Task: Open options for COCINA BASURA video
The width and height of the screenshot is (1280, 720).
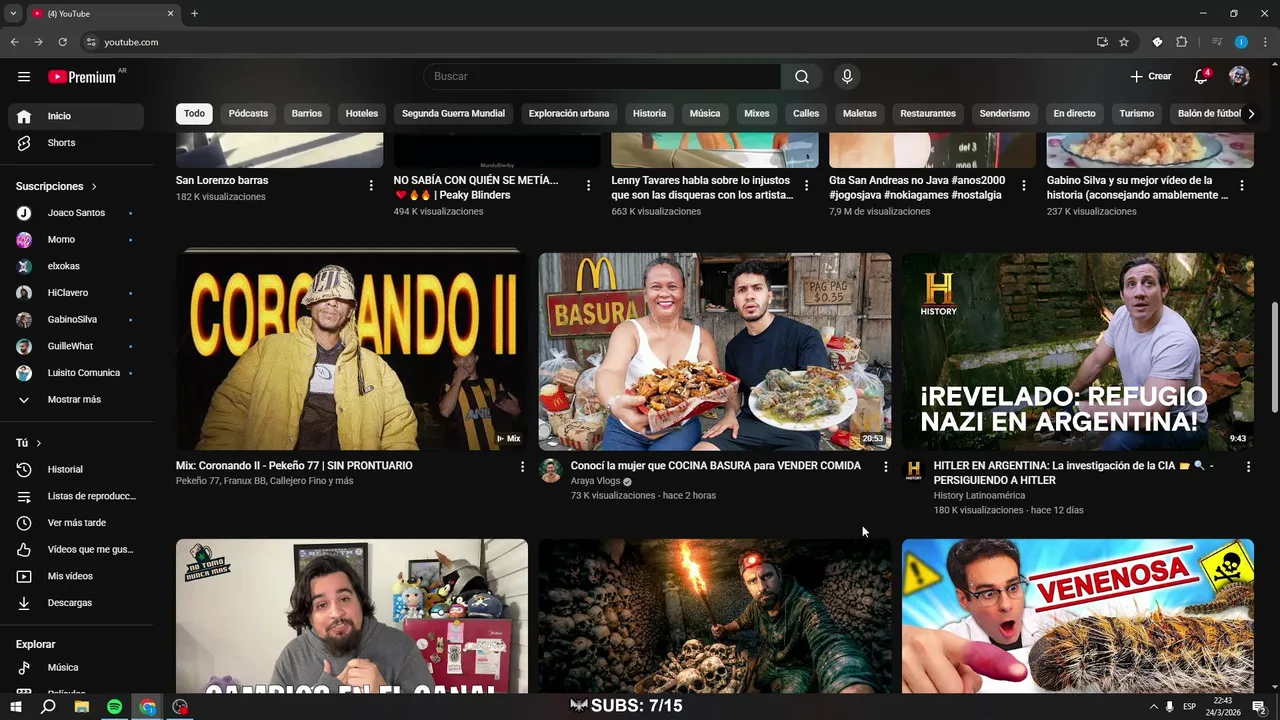Action: click(x=885, y=466)
